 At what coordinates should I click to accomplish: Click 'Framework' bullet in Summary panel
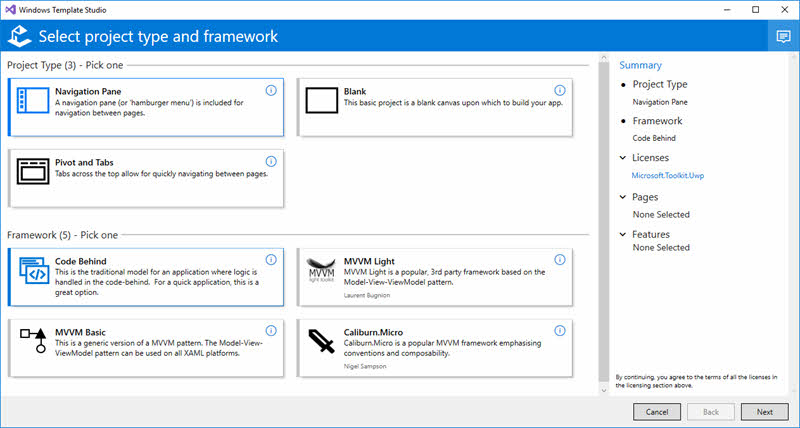click(657, 121)
